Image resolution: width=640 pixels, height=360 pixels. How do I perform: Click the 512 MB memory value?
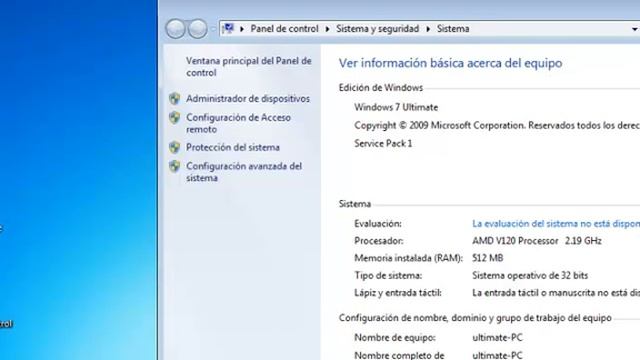pos(487,258)
